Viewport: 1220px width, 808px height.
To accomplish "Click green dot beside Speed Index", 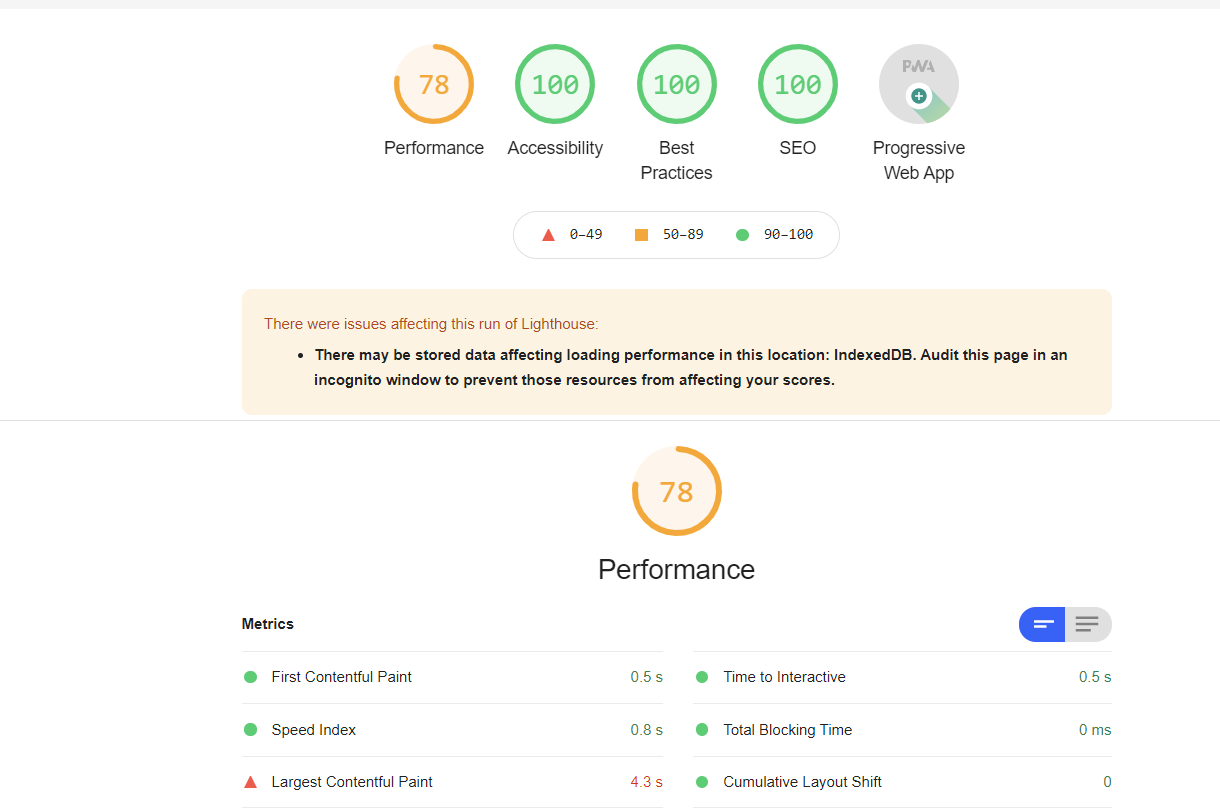I will [x=251, y=730].
